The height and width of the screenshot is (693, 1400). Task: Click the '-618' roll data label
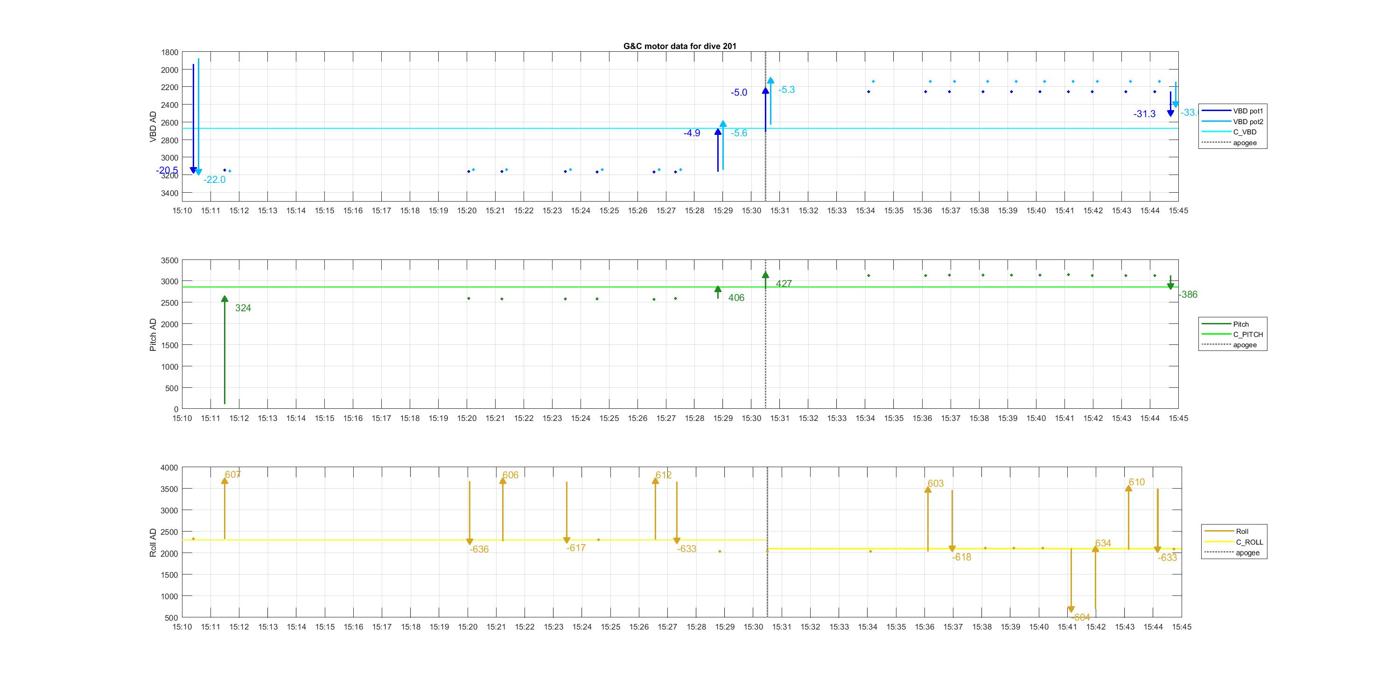[x=961, y=557]
